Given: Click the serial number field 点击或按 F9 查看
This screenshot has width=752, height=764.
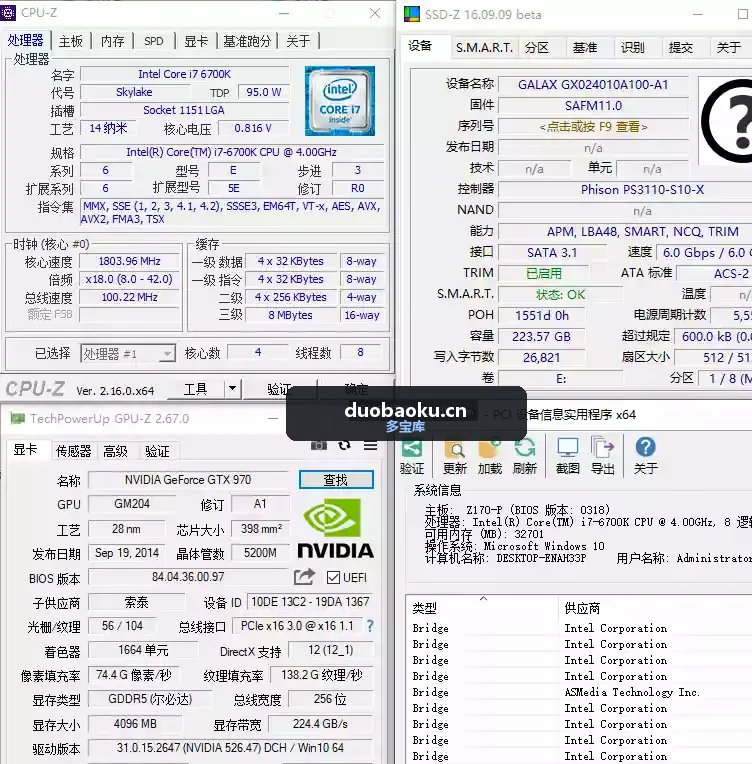Looking at the screenshot, I should tap(593, 127).
